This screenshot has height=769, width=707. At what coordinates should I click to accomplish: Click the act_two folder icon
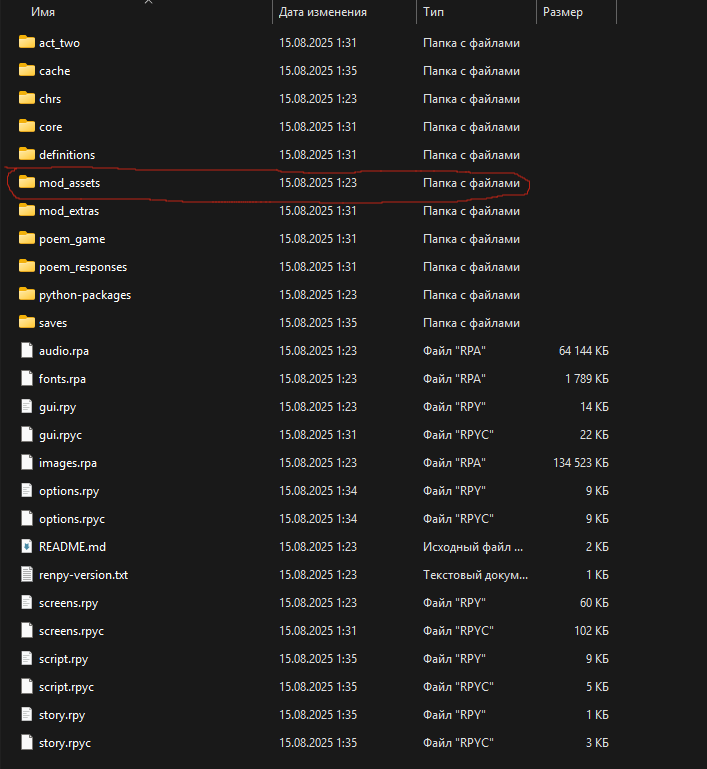(27, 42)
